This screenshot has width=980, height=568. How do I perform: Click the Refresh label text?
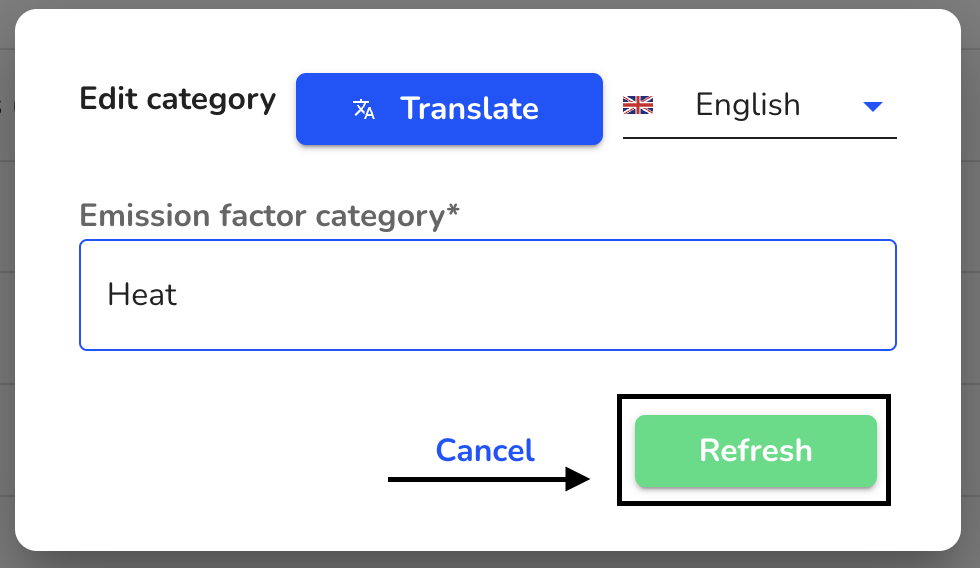point(756,451)
